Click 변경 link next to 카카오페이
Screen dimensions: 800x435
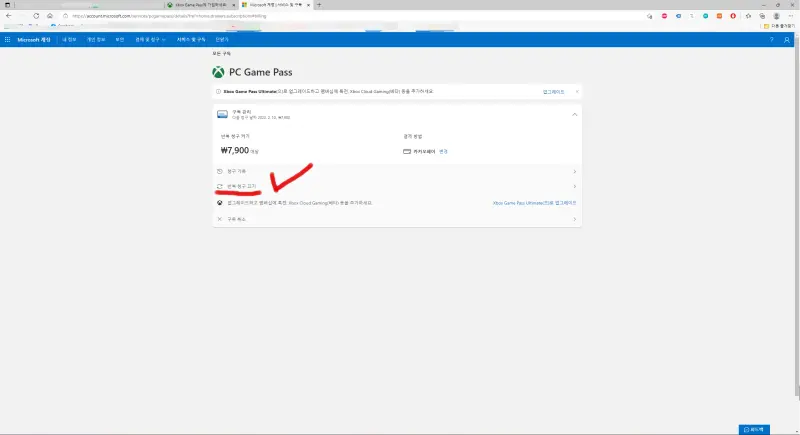(x=443, y=151)
